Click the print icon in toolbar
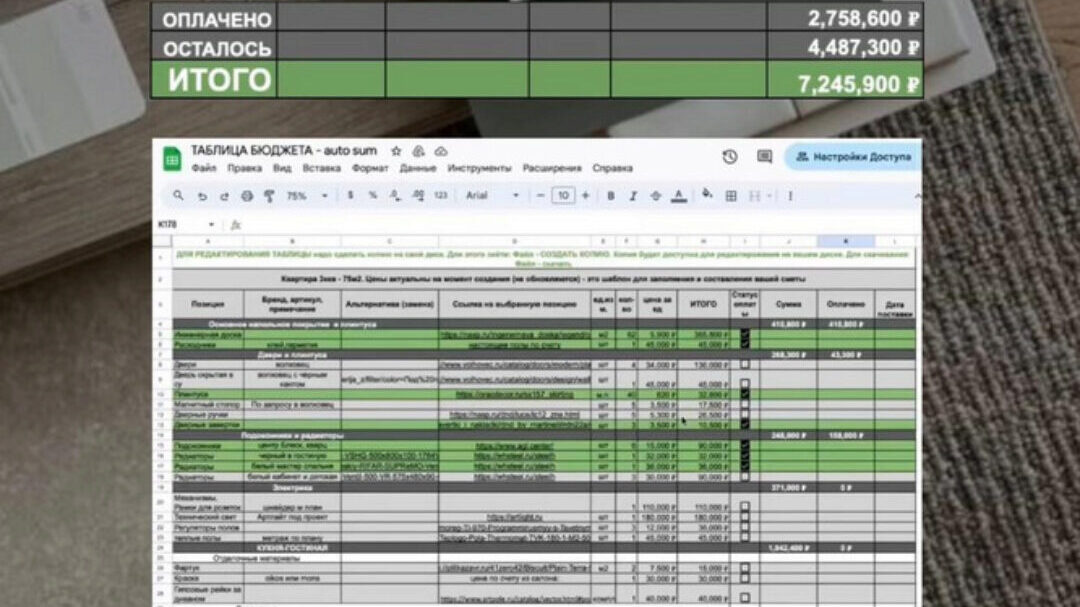The height and width of the screenshot is (607, 1080). tap(246, 196)
